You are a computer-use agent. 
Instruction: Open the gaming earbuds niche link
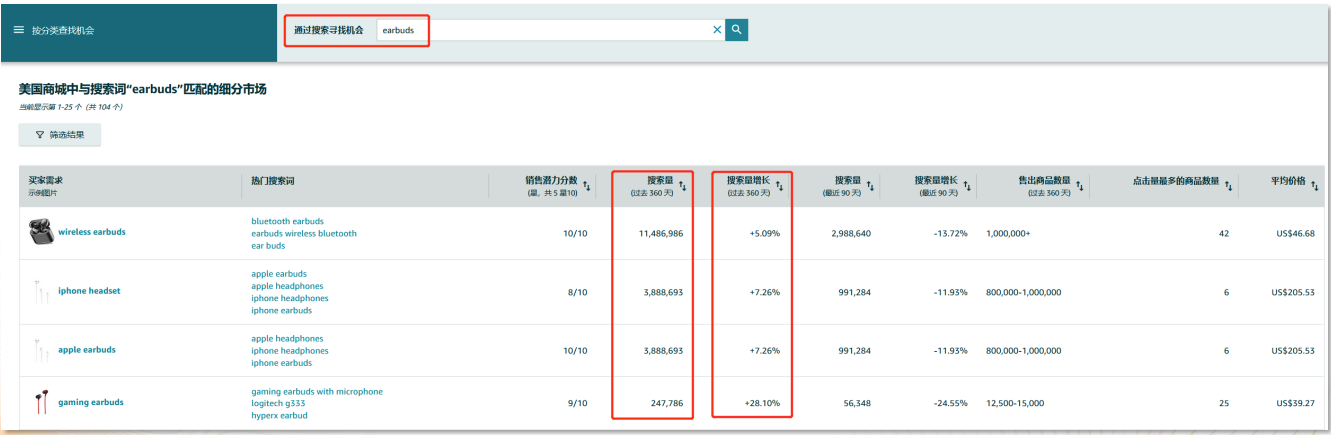pos(91,402)
